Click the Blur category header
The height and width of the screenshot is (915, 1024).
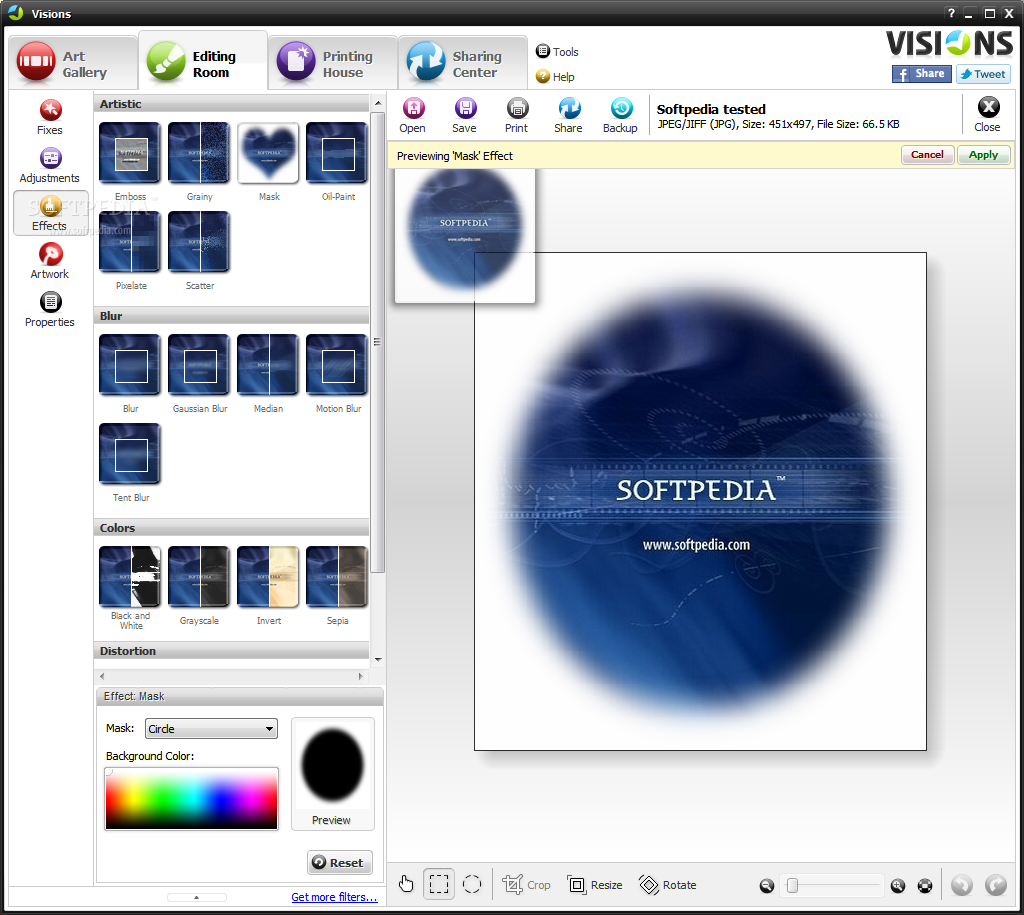(232, 316)
